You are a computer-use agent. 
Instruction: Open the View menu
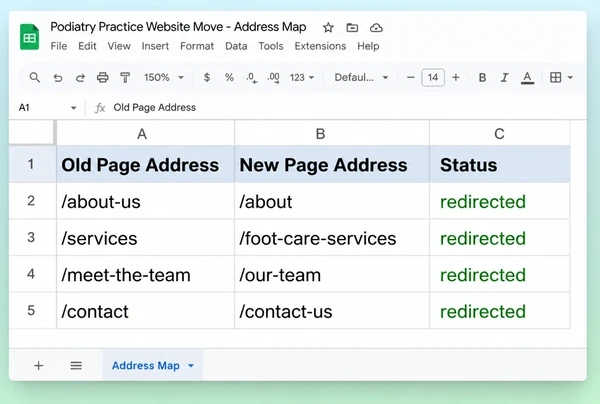pos(119,46)
